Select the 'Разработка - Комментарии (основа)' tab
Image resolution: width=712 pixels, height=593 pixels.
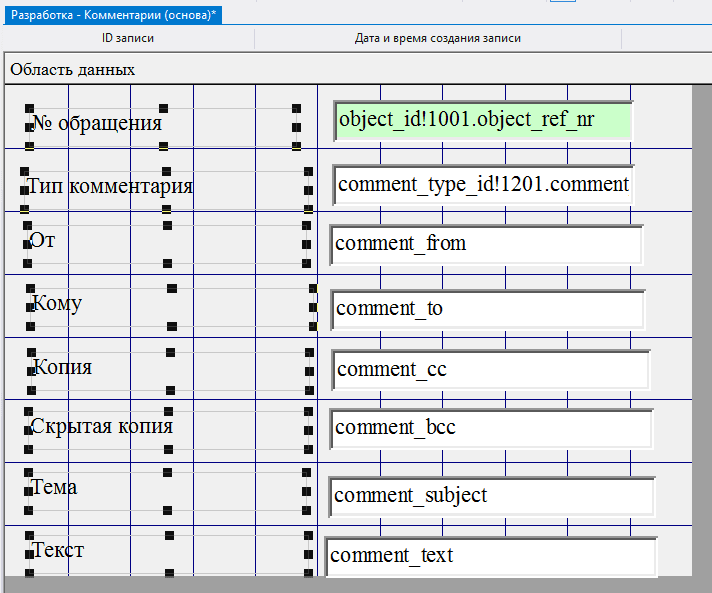coord(112,15)
